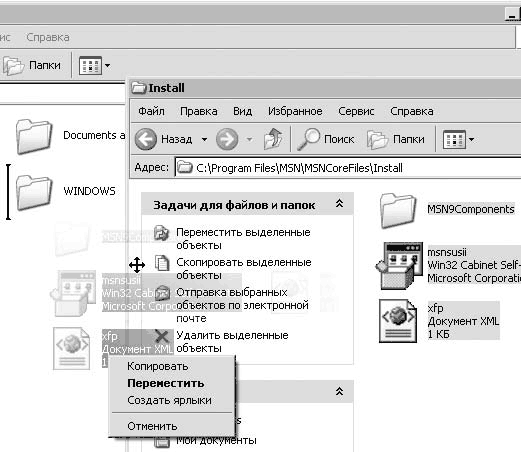Go up one folder level icon
Screen dimensions: 521x452
pyautogui.click(x=273, y=138)
